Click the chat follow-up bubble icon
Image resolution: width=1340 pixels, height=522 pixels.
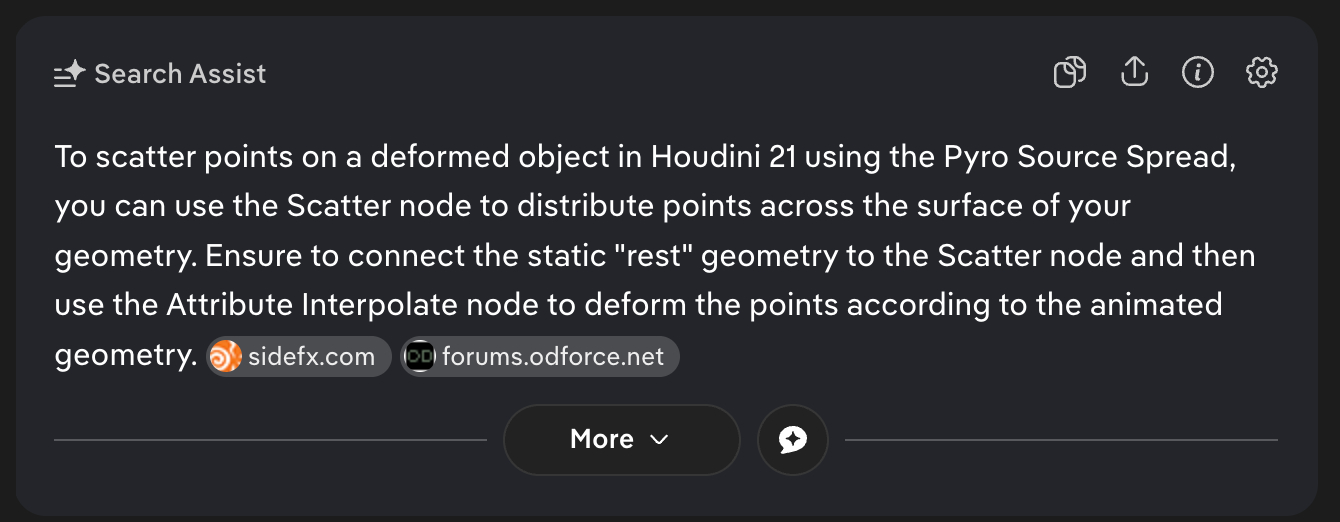793,439
